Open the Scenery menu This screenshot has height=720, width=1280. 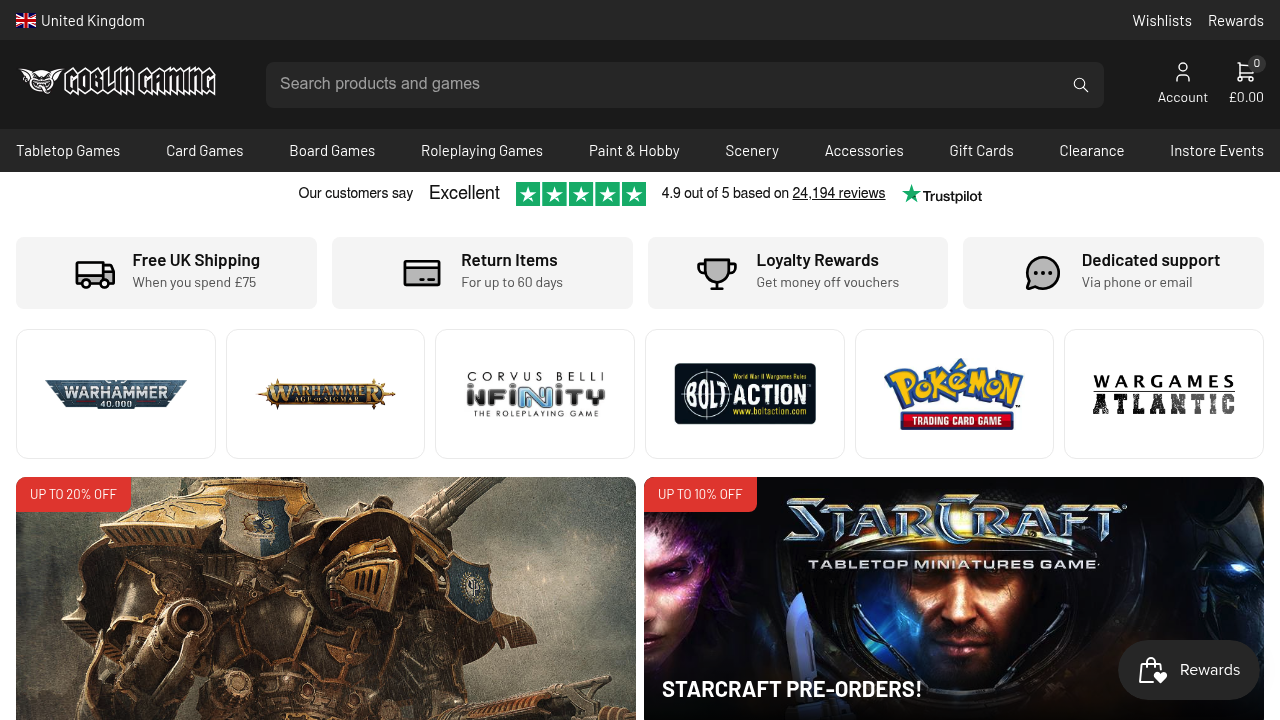point(752,151)
